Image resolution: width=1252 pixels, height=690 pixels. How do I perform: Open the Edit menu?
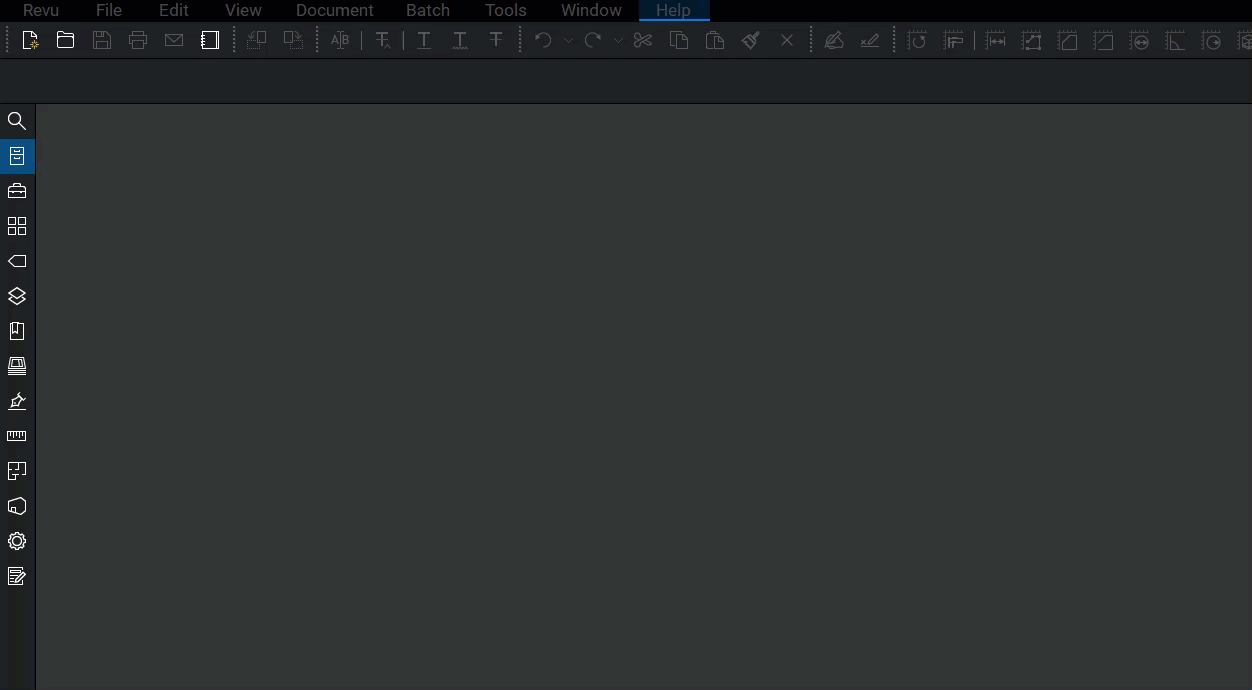point(174,10)
